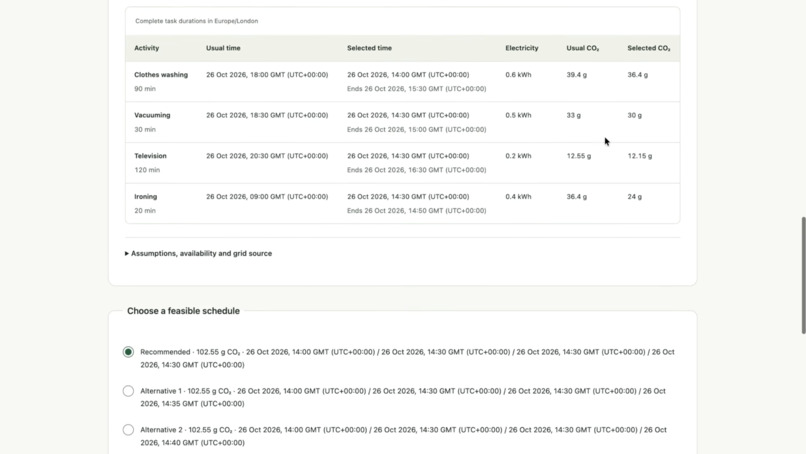Click the Choose a feasible schedule heading
The image size is (806, 454).
pos(184,311)
